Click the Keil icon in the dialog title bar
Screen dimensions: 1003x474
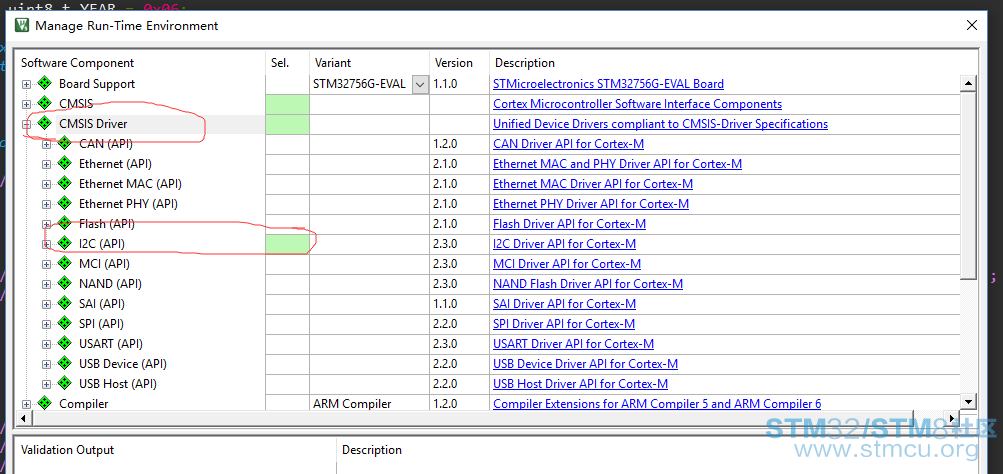22,26
